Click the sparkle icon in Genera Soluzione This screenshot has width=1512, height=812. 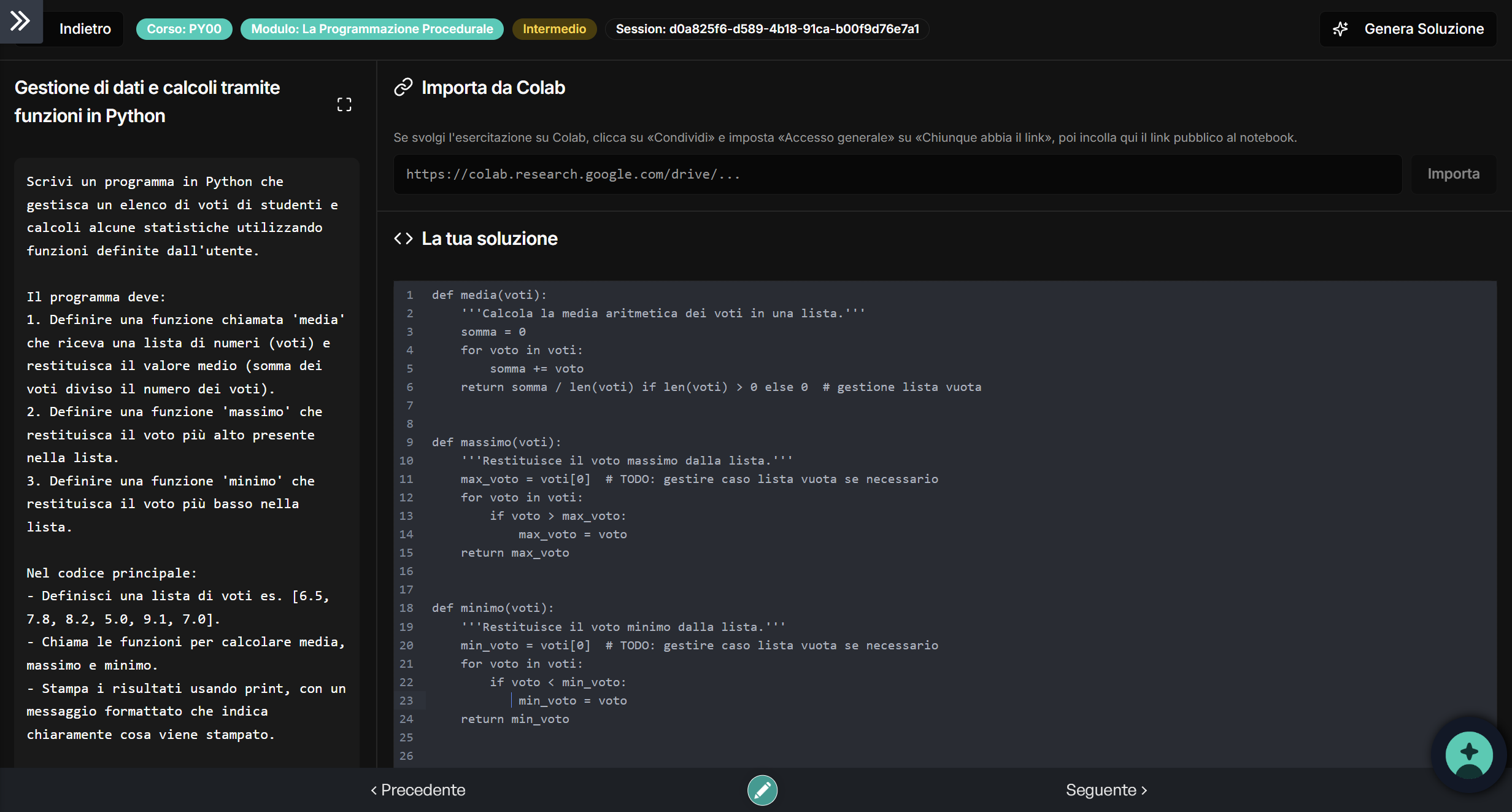click(x=1341, y=29)
